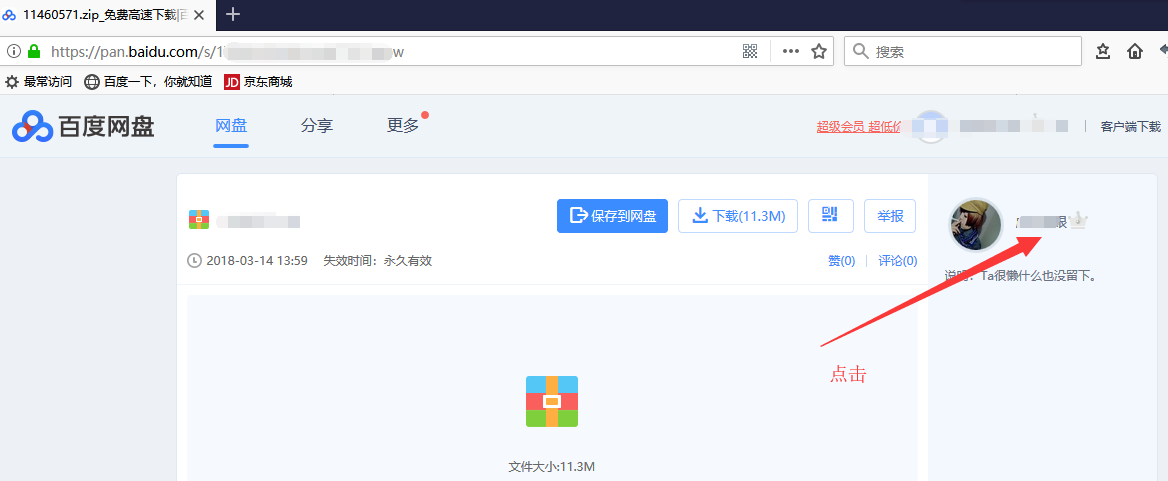Click the green padlock security icon
Image resolution: width=1168 pixels, height=481 pixels.
pyautogui.click(x=34, y=51)
